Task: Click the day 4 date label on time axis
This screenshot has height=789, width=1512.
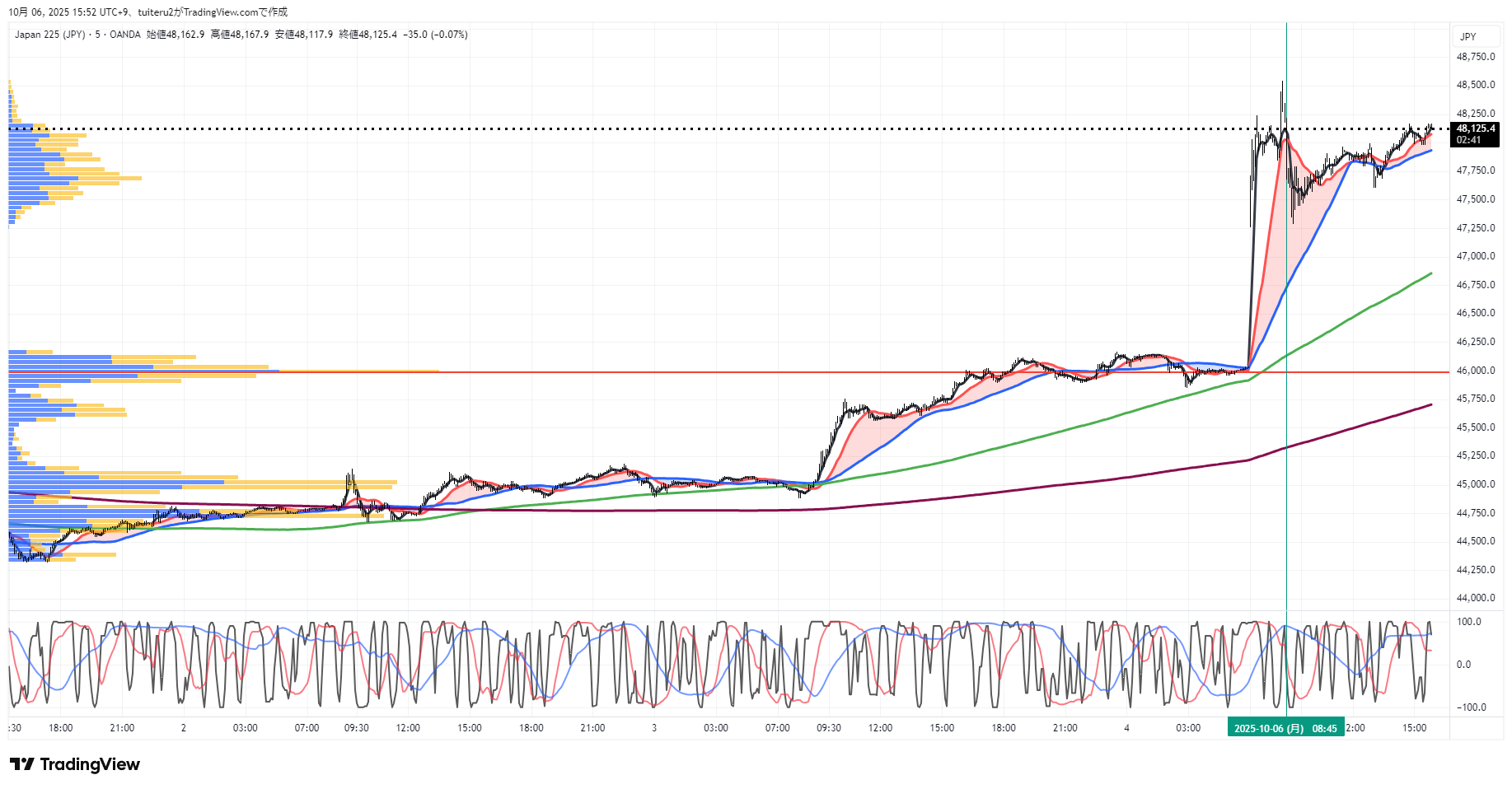Action: [1126, 728]
